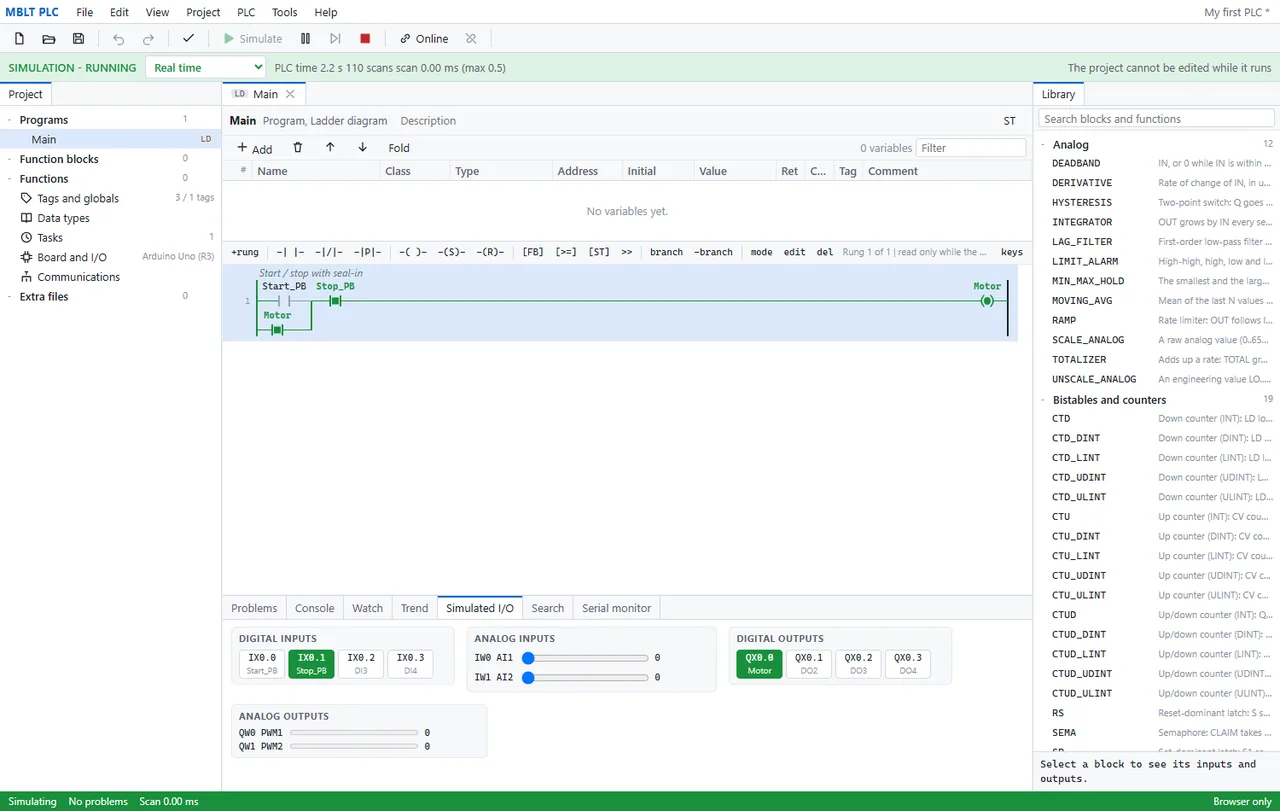
Task: Collapse the Analog library category
Action: 1043,145
